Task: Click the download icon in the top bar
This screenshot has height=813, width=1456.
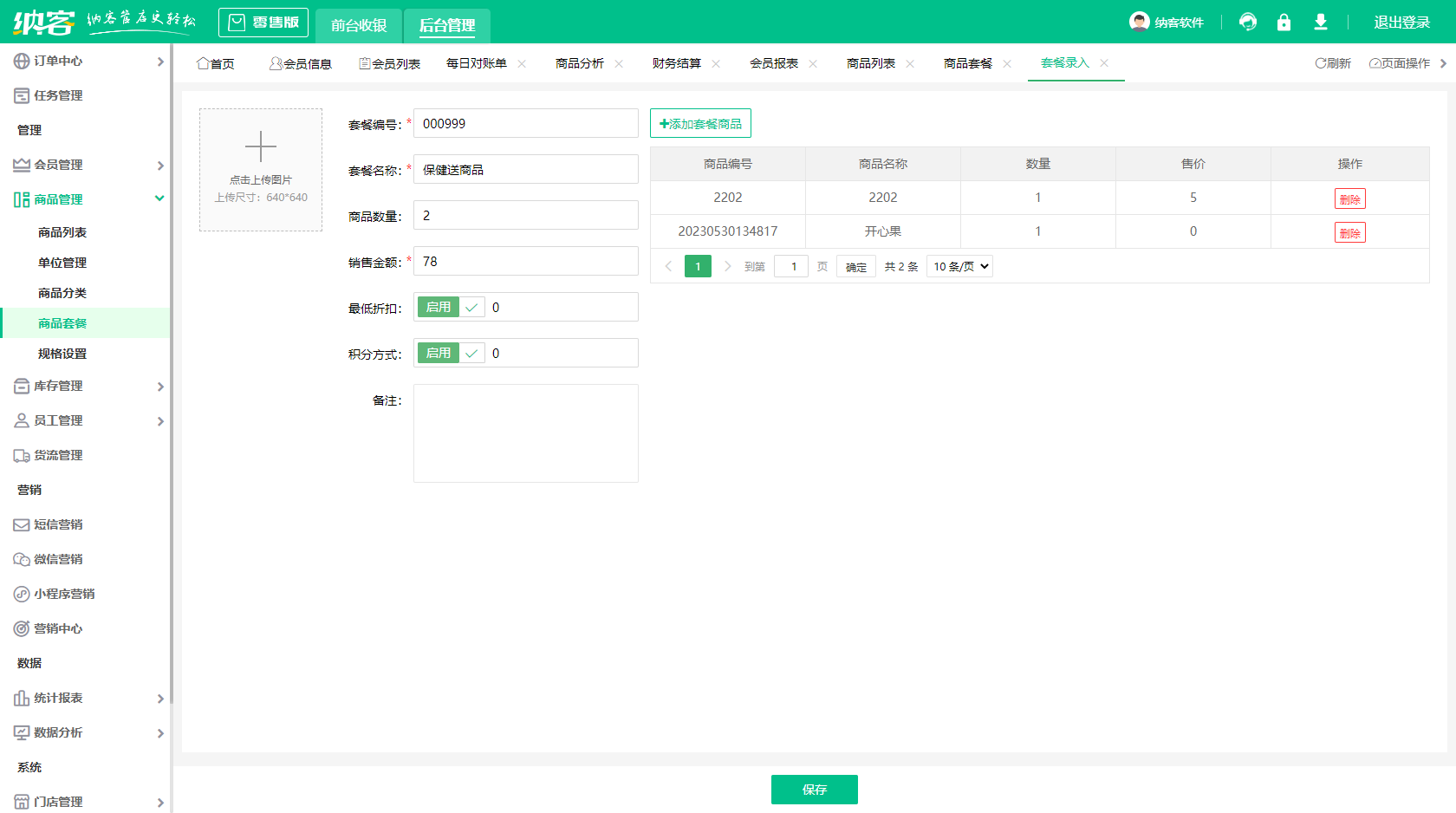Action: coord(1321,22)
